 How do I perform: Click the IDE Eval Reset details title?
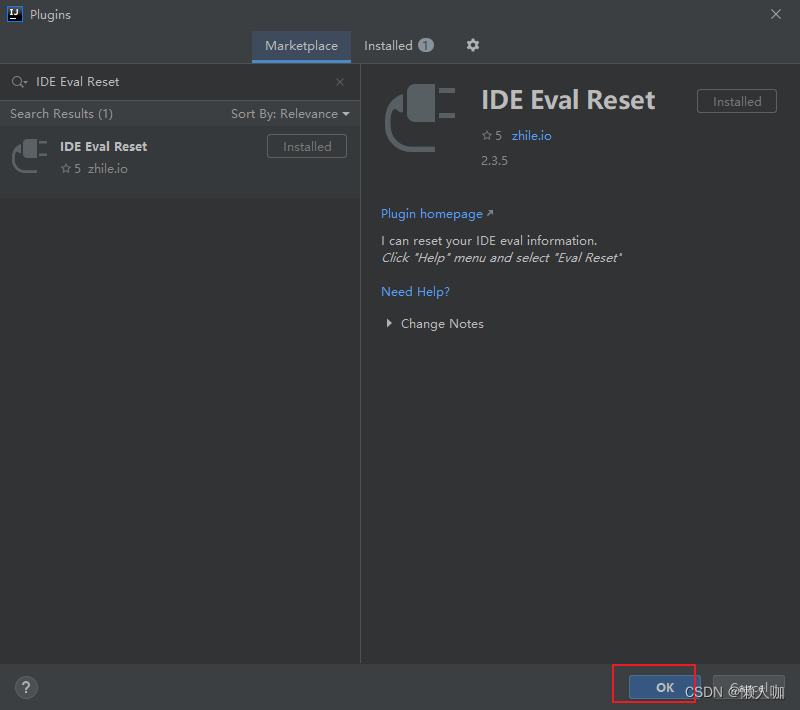click(568, 100)
